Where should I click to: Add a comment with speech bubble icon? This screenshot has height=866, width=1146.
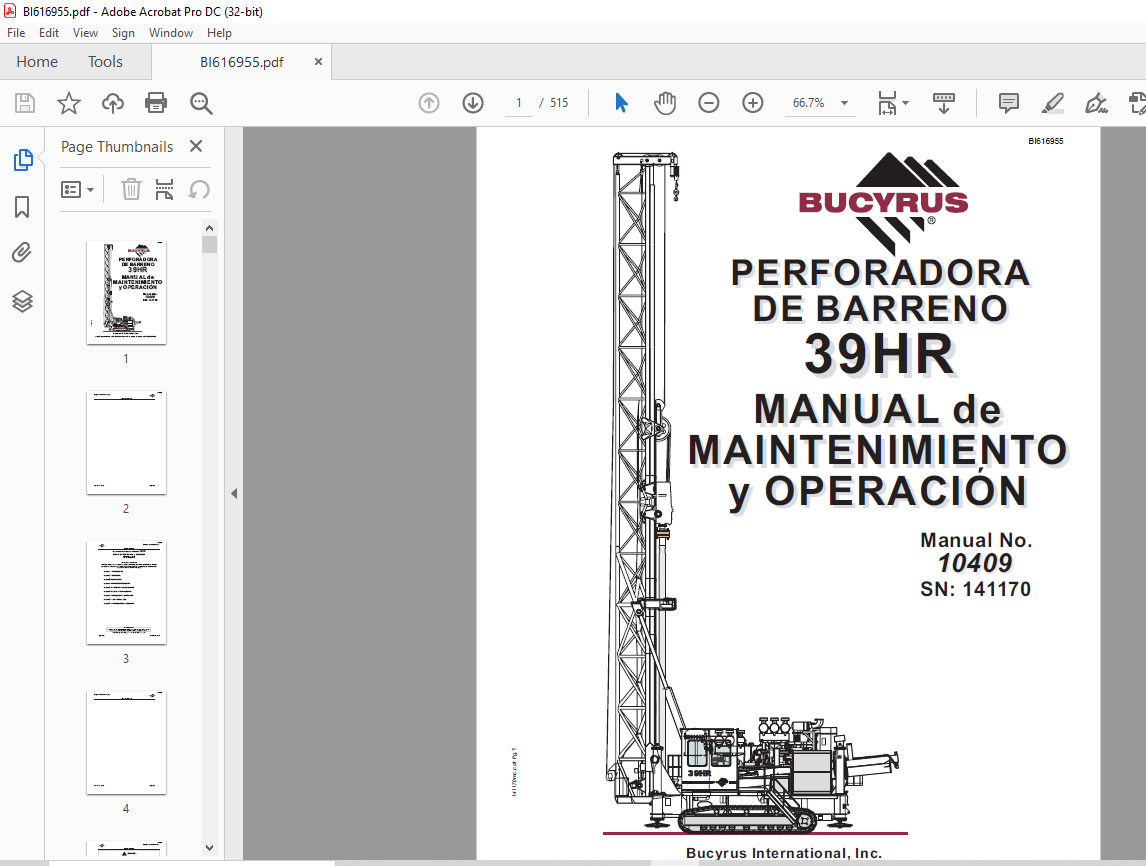tap(1009, 103)
